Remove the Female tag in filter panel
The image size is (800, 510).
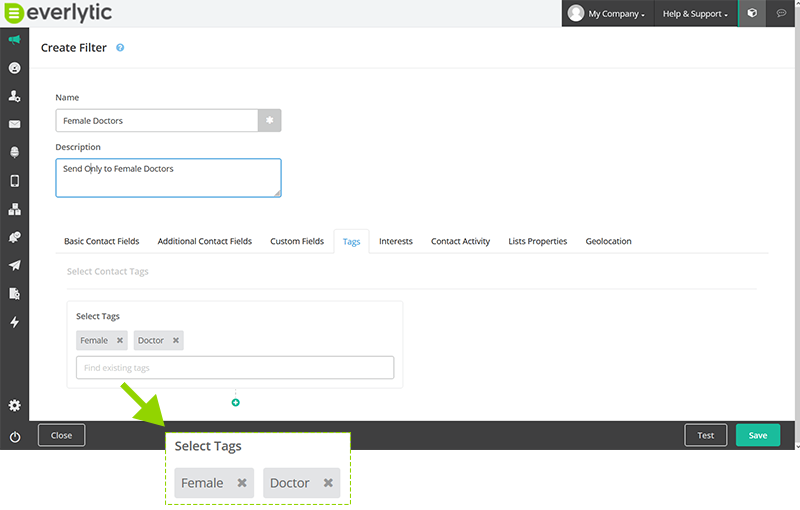tap(120, 340)
